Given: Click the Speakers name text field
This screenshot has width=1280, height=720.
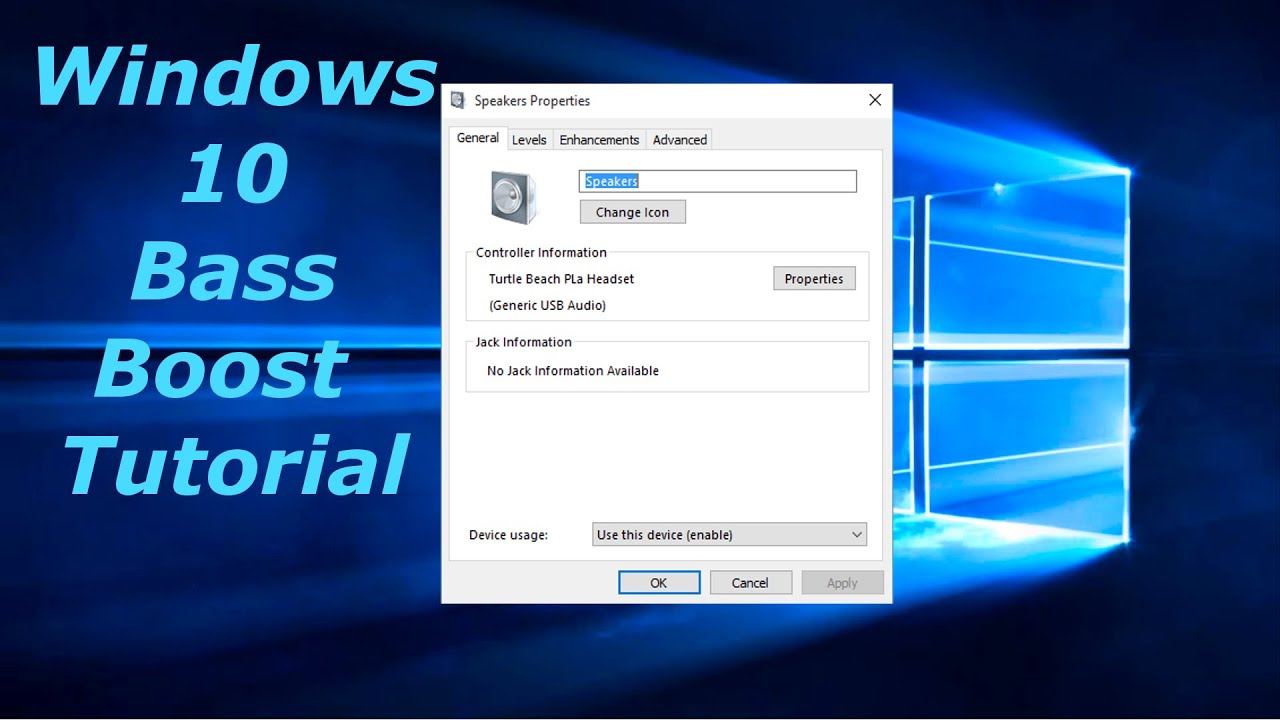Looking at the screenshot, I should coord(718,181).
